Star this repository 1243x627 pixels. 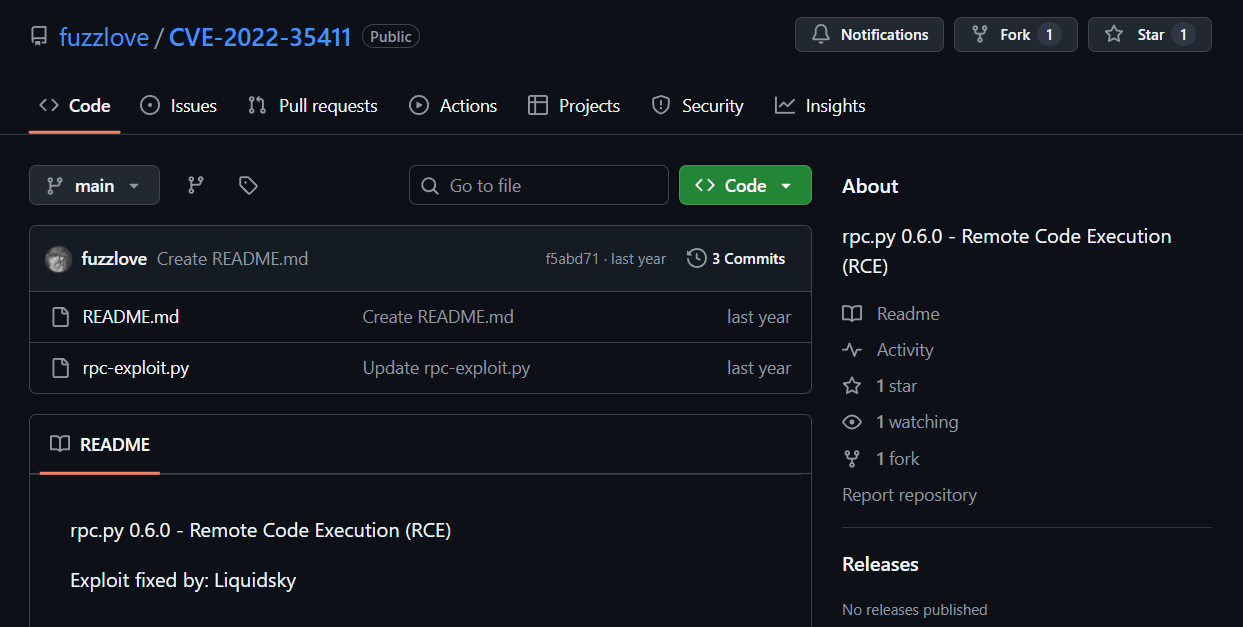[x=1149, y=35]
